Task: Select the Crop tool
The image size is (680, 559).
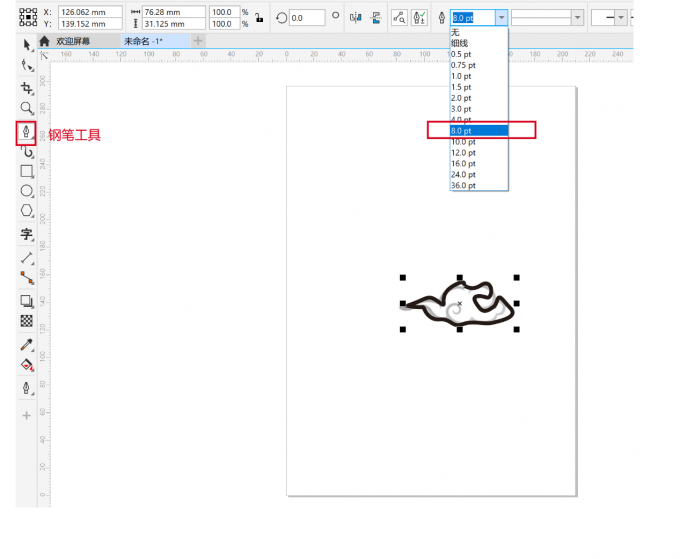Action: [x=27, y=88]
